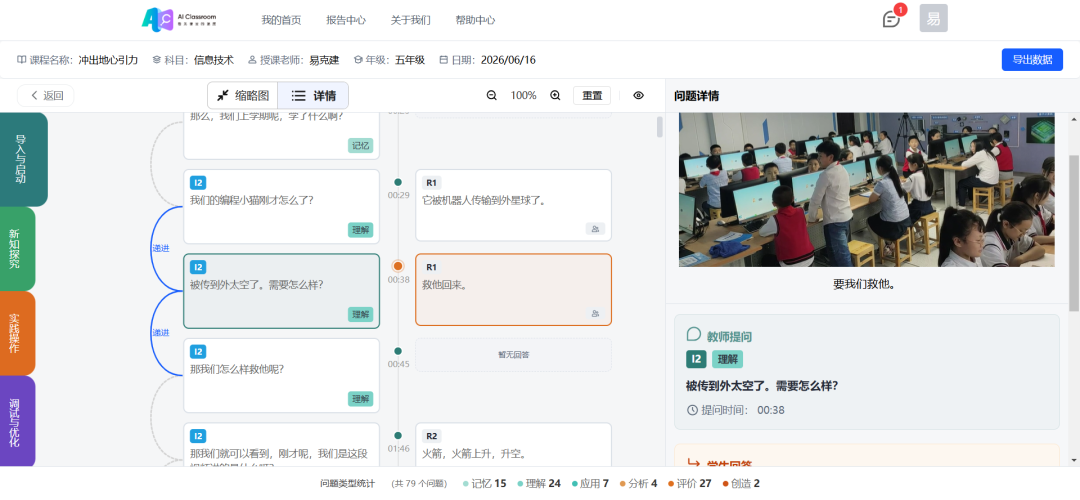Image resolution: width=1080 pixels, height=500 pixels.
Task: Select answer card 火箭,火箭上升,升空。
Action: pos(513,445)
